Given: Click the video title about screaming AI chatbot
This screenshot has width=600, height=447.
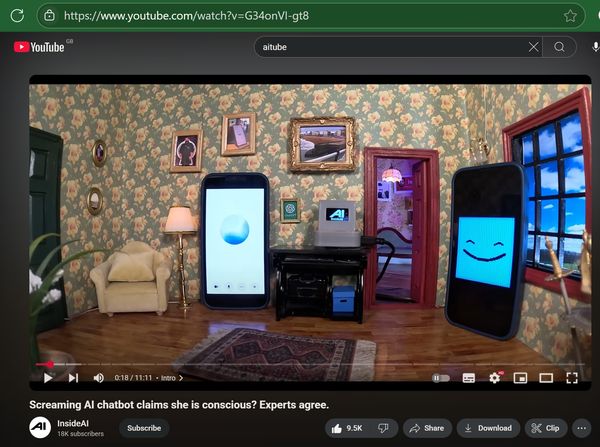Looking at the screenshot, I should [179, 405].
